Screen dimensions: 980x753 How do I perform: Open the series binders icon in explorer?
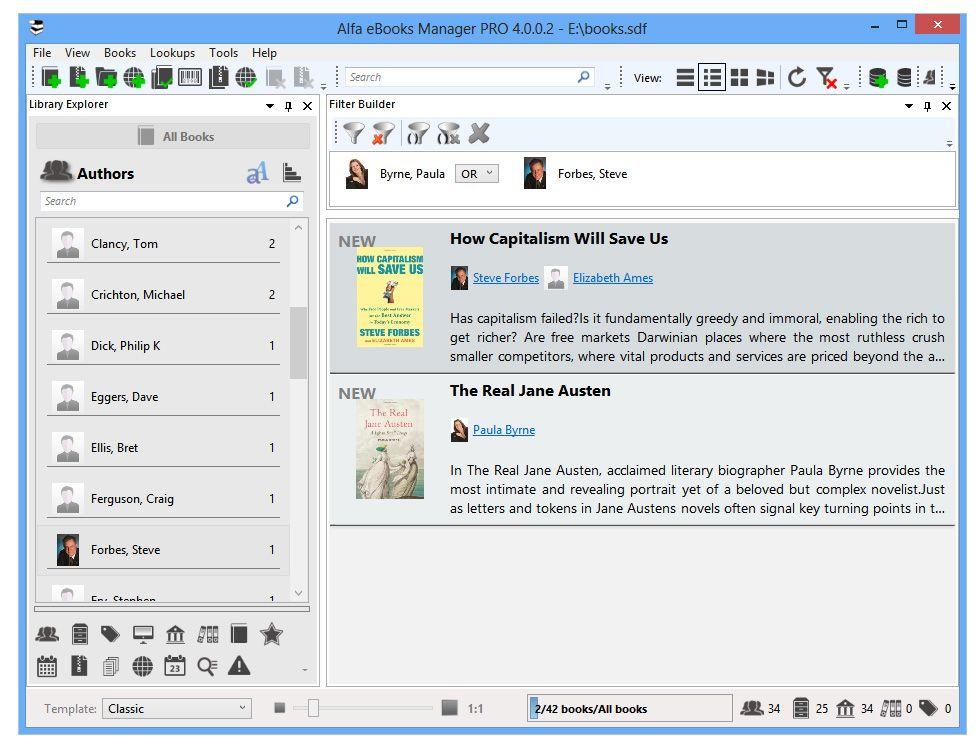pyautogui.click(x=208, y=634)
